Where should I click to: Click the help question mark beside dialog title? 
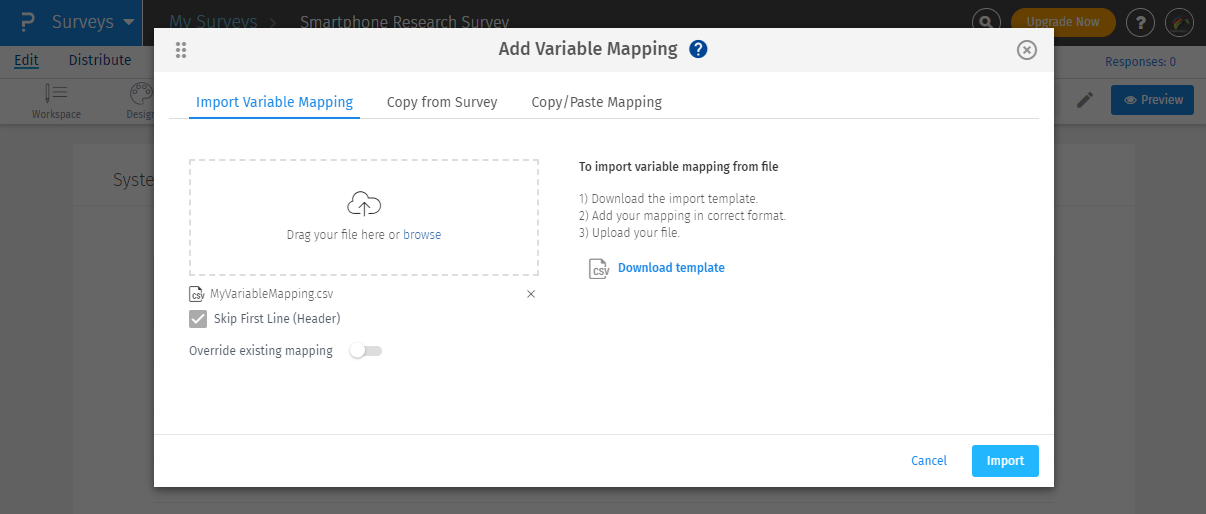tap(699, 49)
